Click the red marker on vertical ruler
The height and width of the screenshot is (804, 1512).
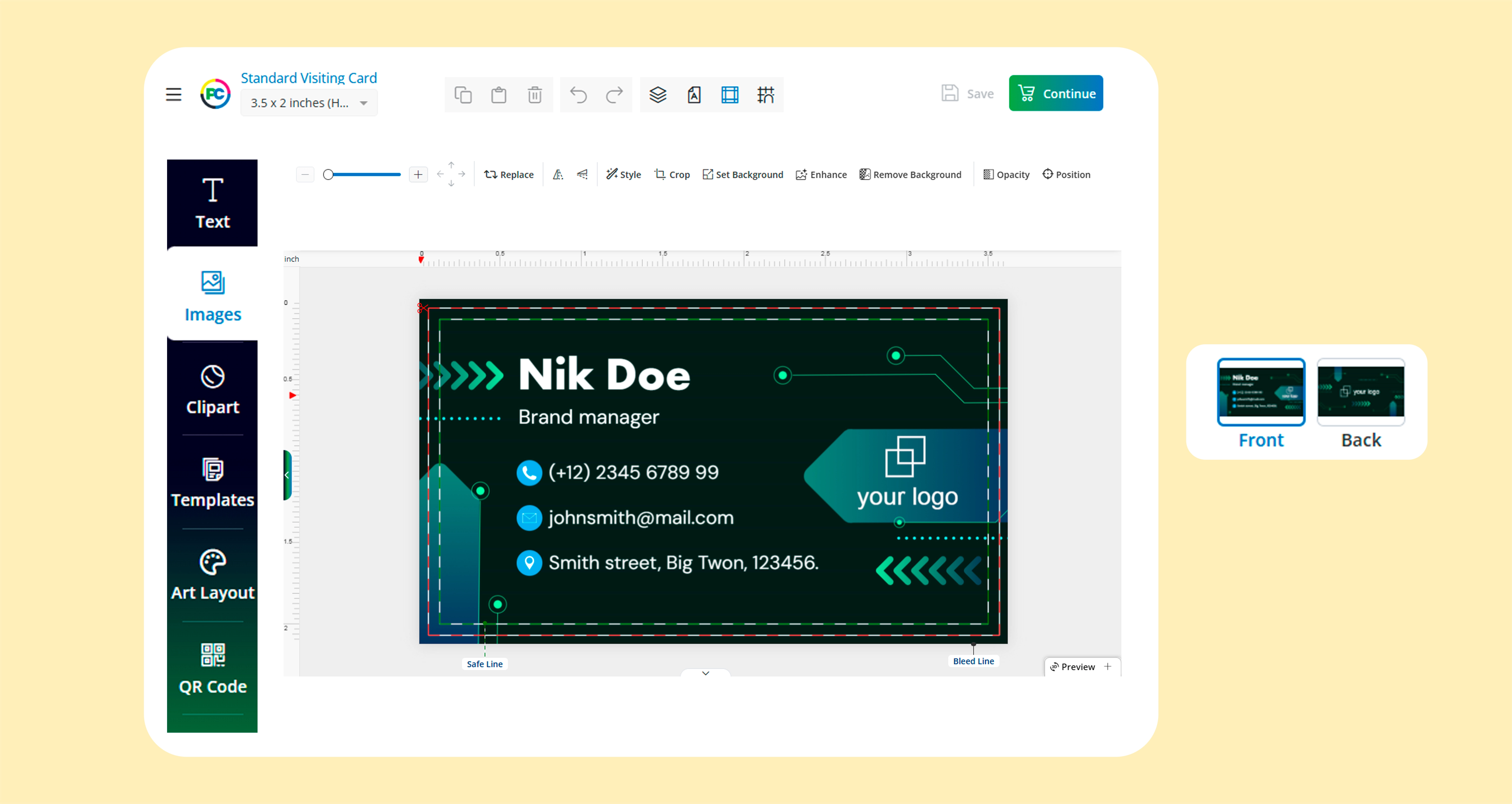(x=292, y=395)
